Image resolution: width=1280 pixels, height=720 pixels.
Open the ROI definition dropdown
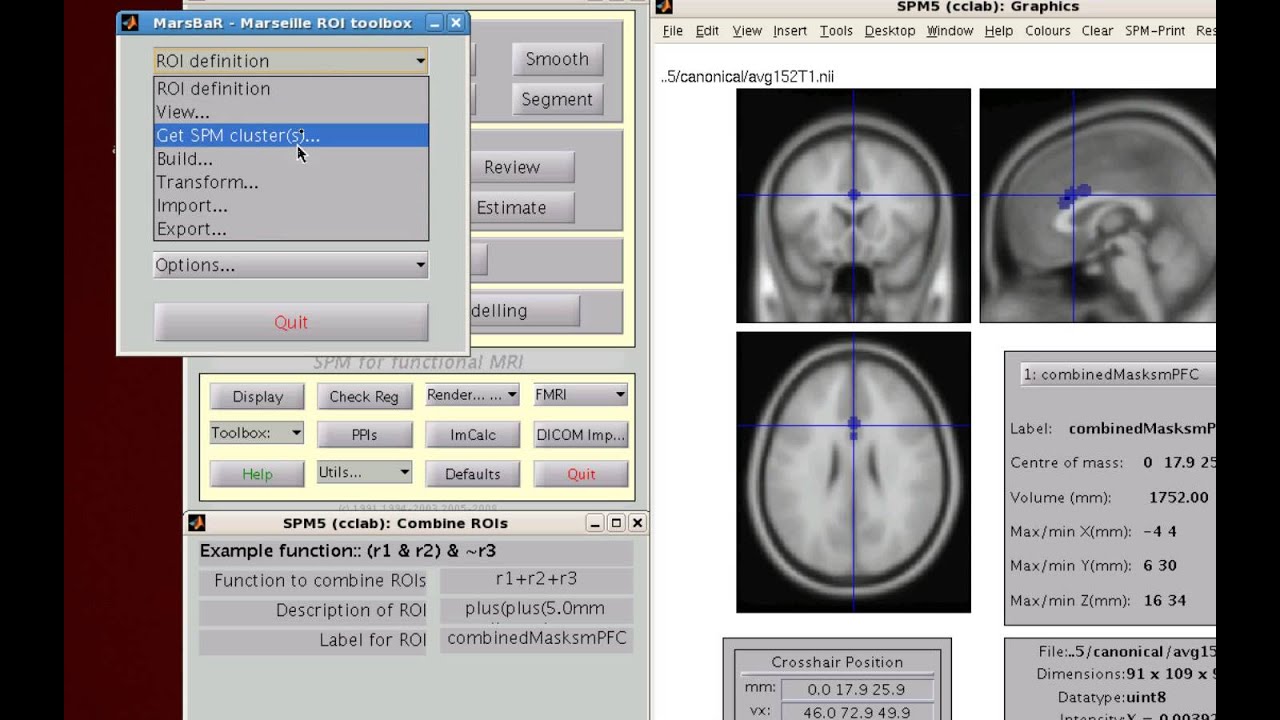click(291, 61)
